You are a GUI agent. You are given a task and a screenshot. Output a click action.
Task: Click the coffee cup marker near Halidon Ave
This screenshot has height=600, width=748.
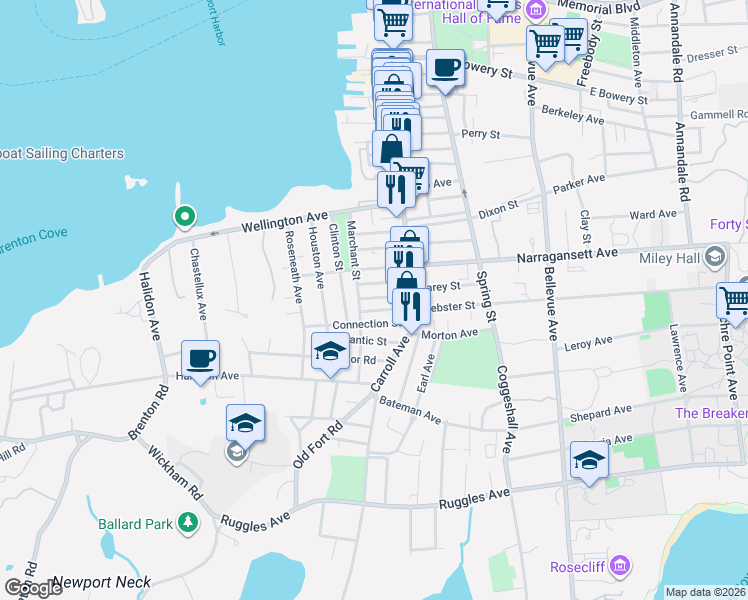coord(200,360)
